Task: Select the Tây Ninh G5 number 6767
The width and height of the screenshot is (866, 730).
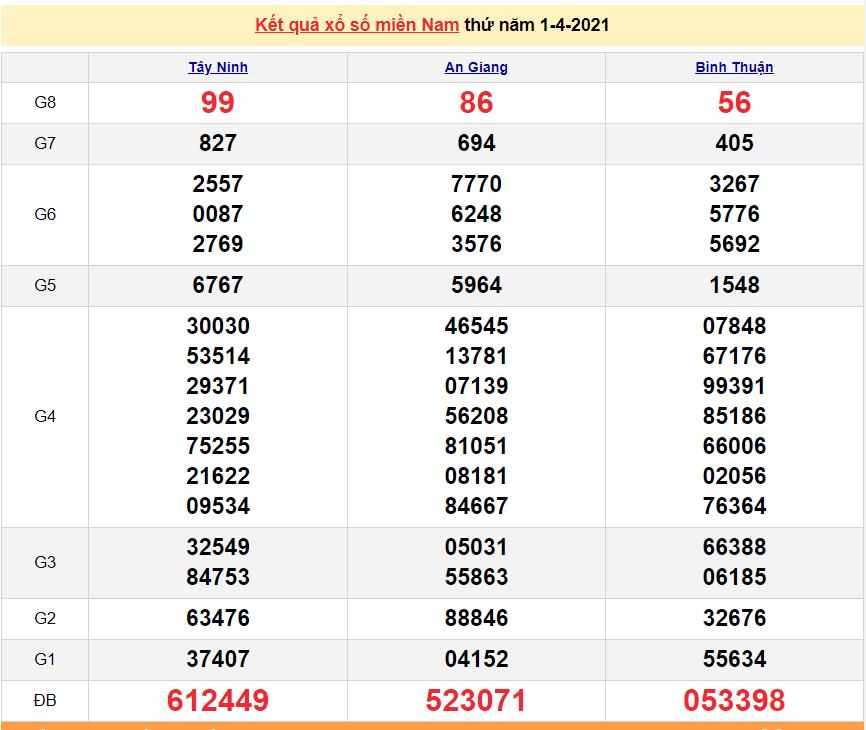Action: (x=218, y=286)
